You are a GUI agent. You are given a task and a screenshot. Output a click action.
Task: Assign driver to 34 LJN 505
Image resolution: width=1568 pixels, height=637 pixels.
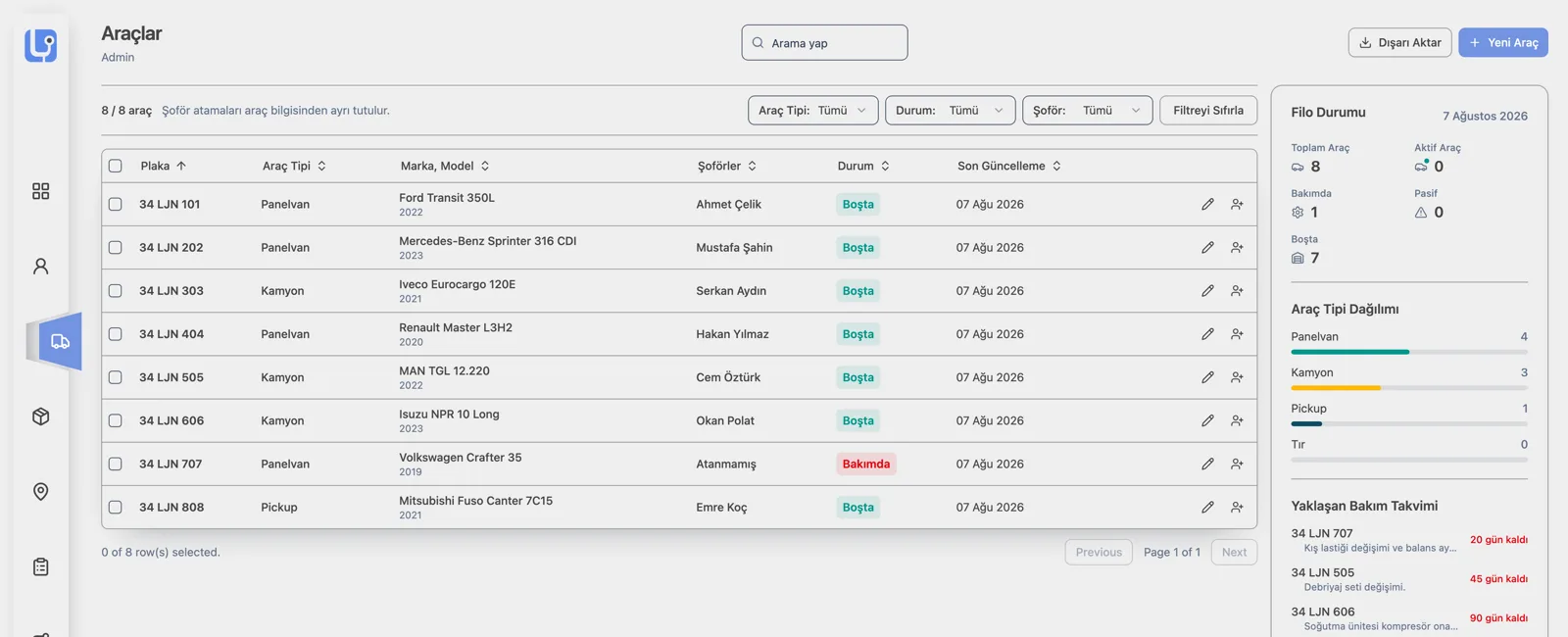click(x=1237, y=376)
